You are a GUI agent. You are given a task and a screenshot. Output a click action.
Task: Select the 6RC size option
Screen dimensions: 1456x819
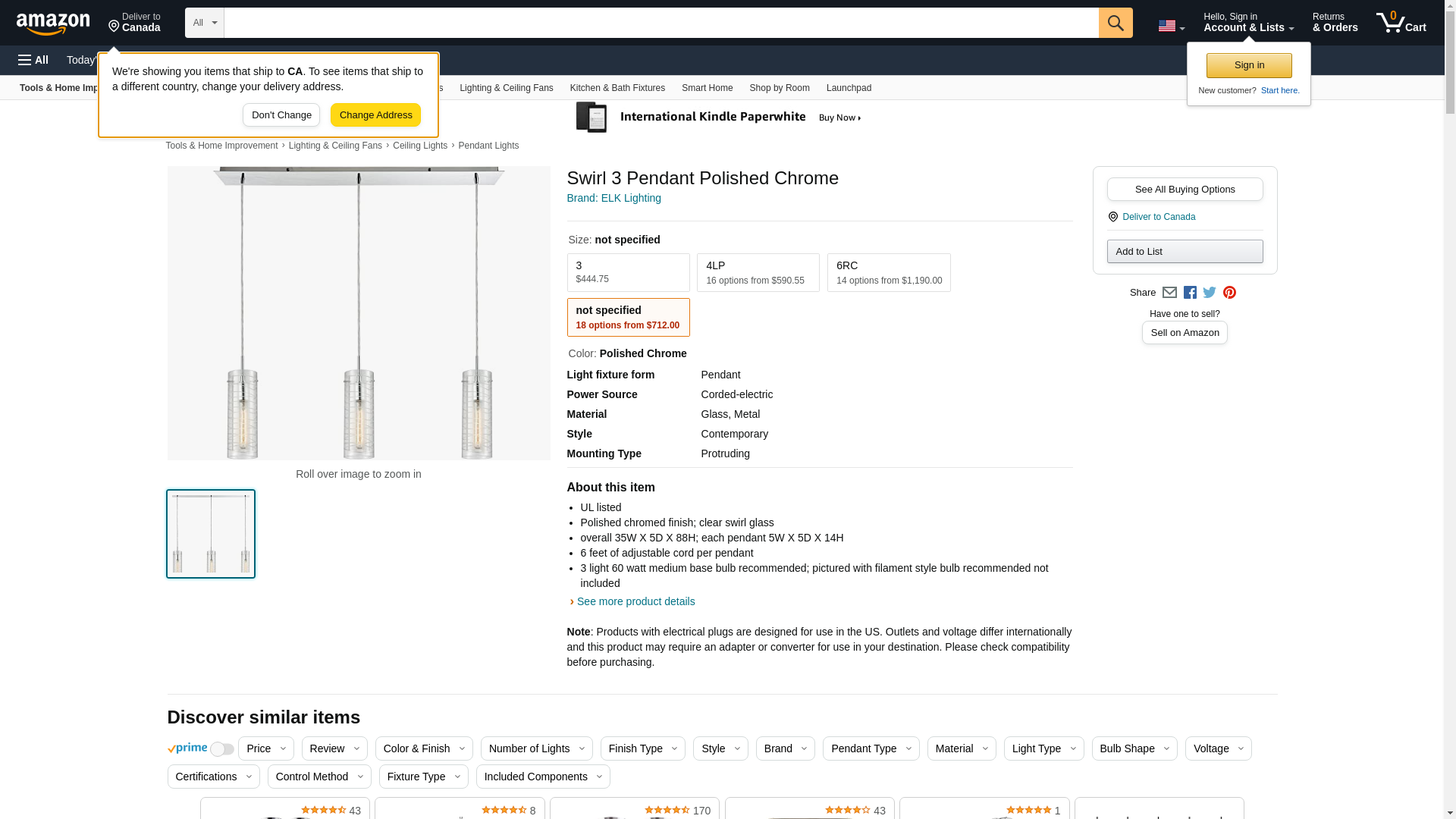(888, 272)
